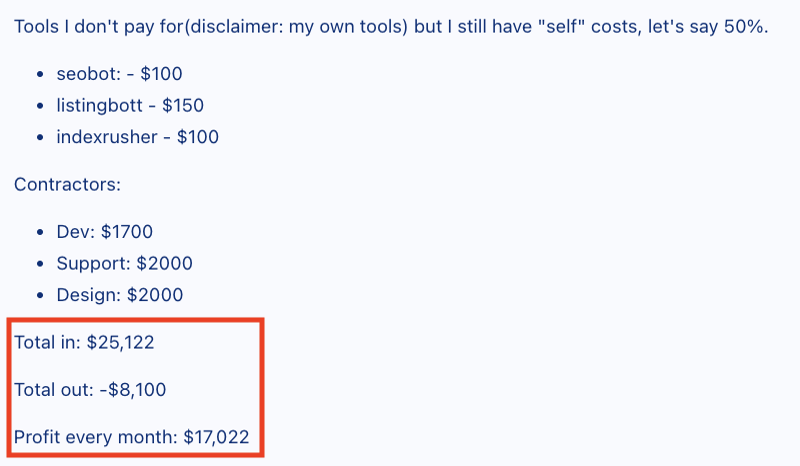Select the listingbott $150 line
800x466 pixels.
pyautogui.click(x=130, y=106)
